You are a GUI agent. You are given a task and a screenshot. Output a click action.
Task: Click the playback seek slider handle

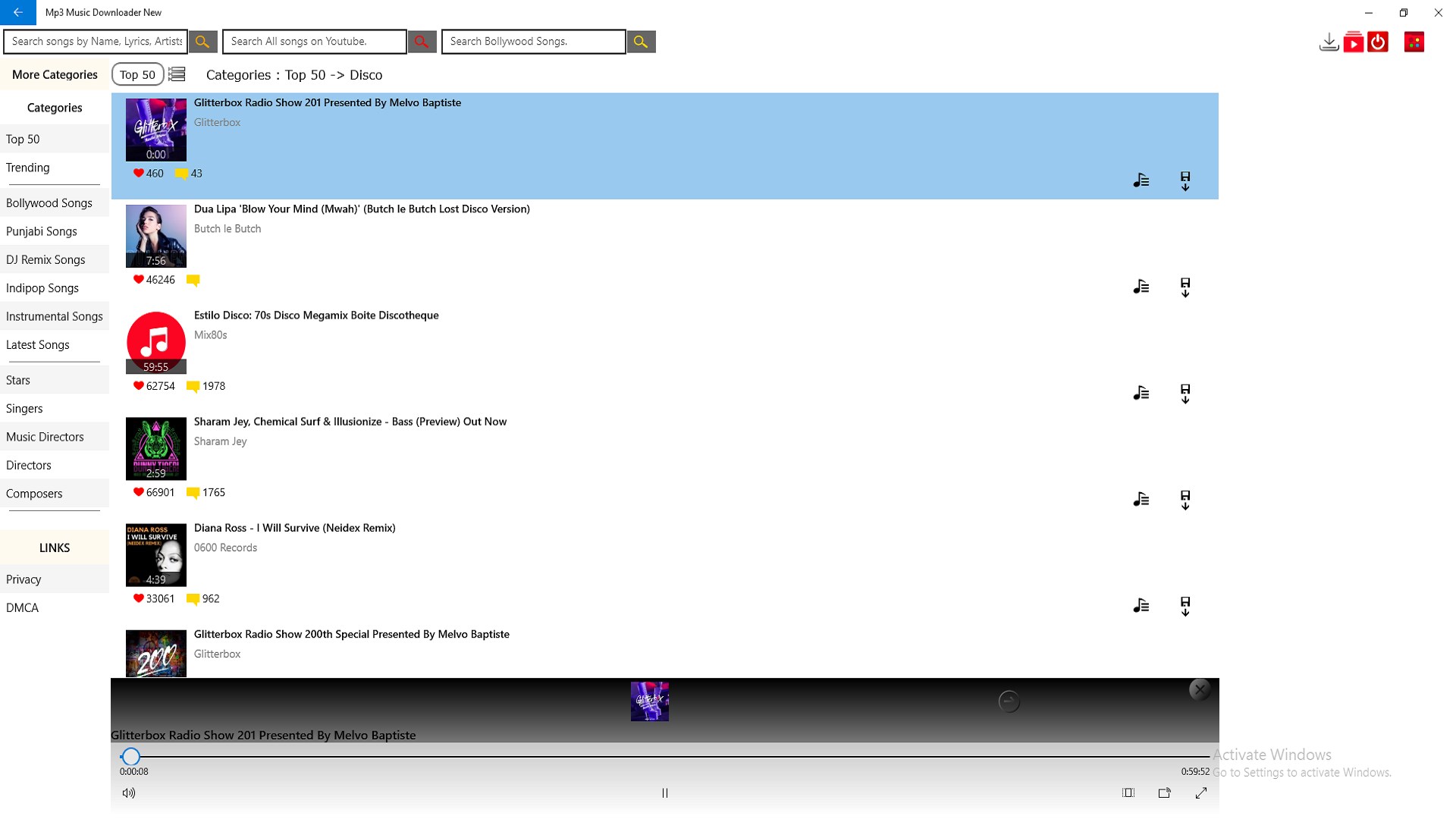point(130,756)
